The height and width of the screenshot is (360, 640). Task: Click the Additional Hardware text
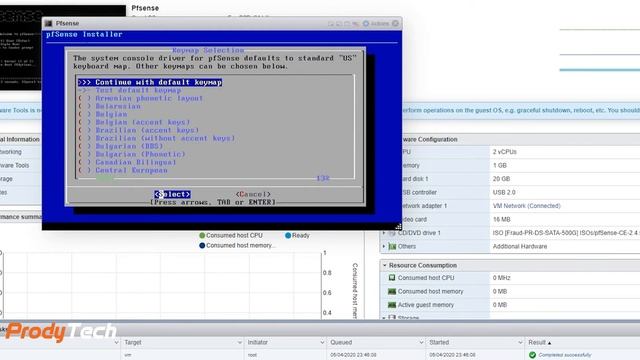click(520, 247)
